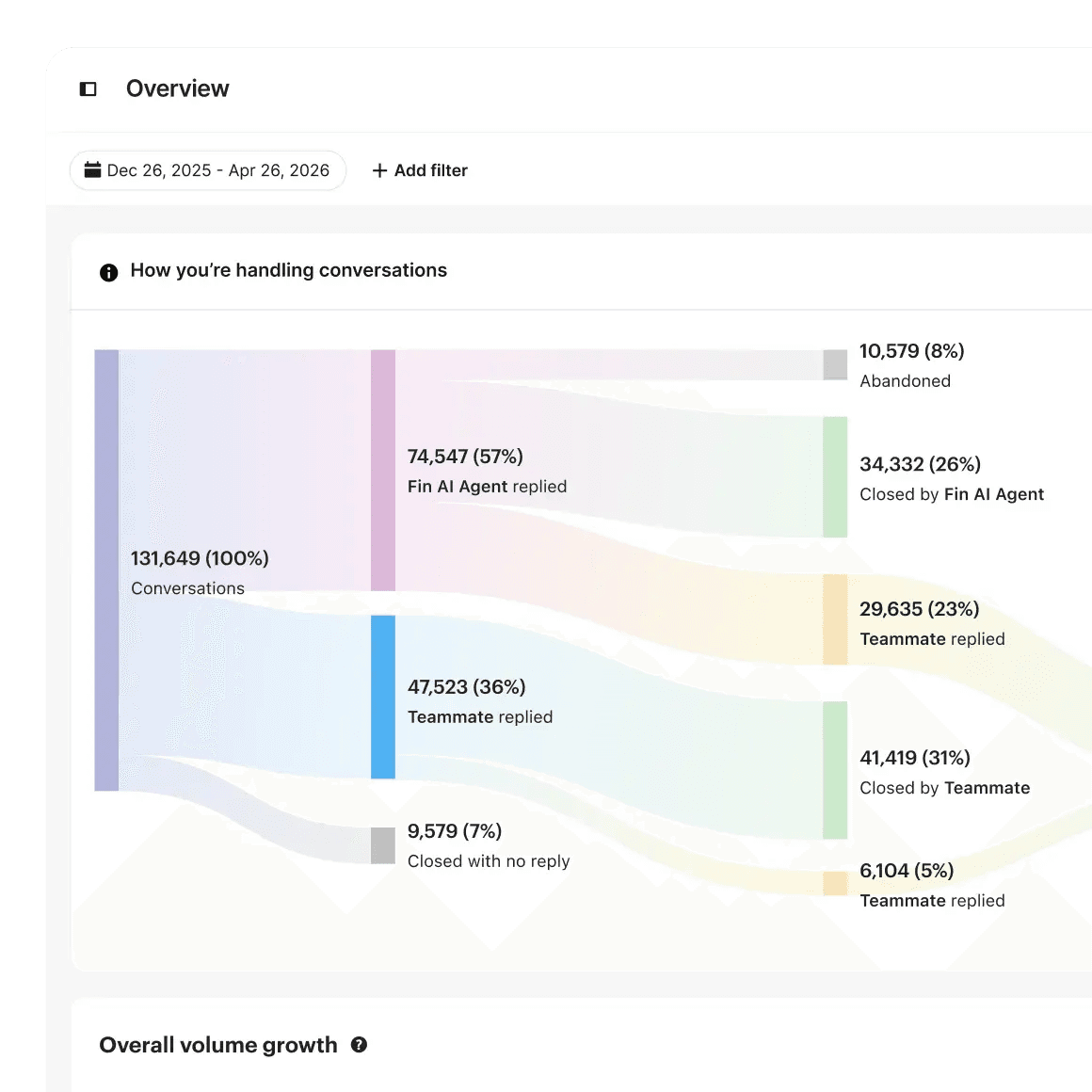Select the pink Fin AI Agent replied bar
The image size is (1092, 1092).
tap(383, 471)
